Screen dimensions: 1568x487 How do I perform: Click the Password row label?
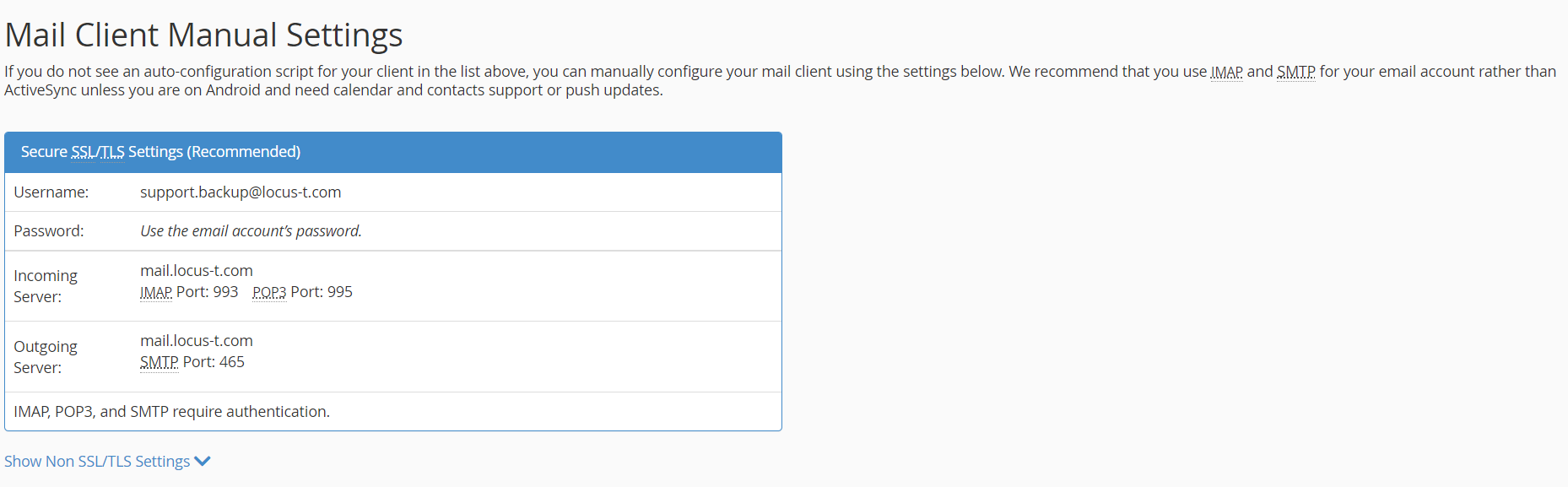pyautogui.click(x=49, y=231)
